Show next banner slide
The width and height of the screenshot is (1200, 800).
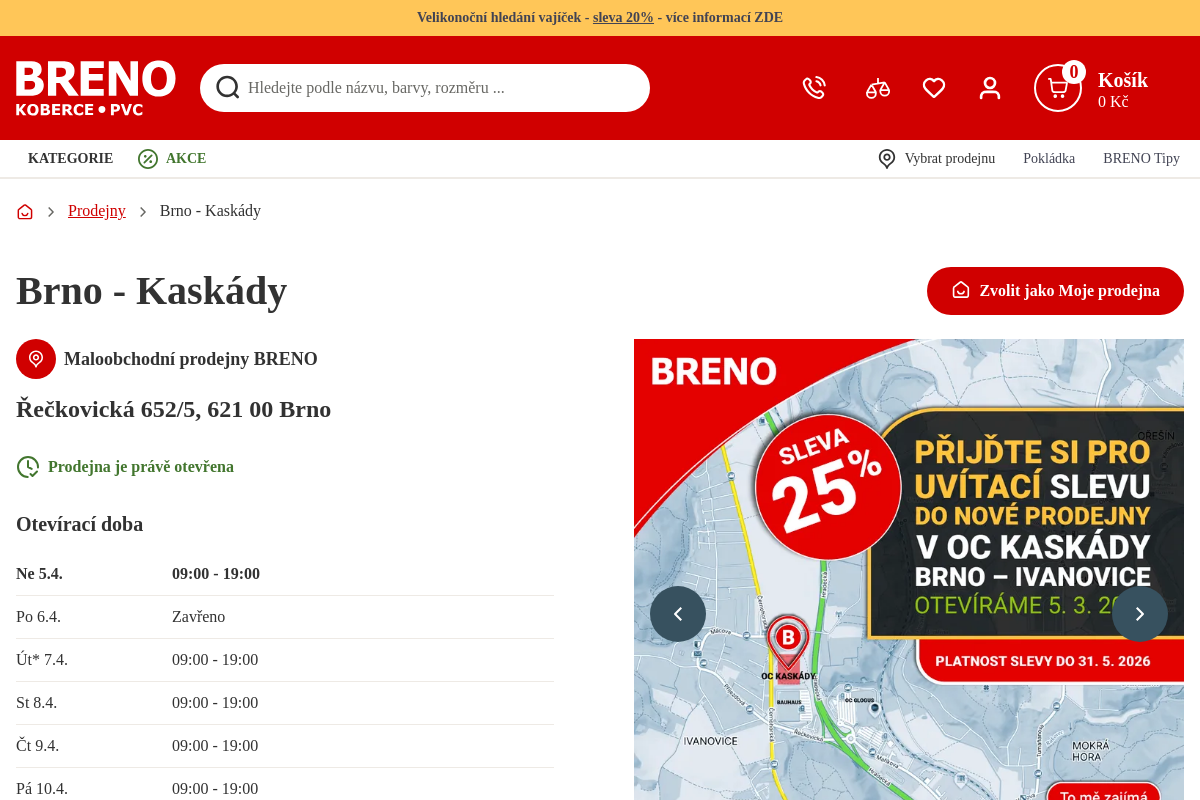coord(1140,614)
